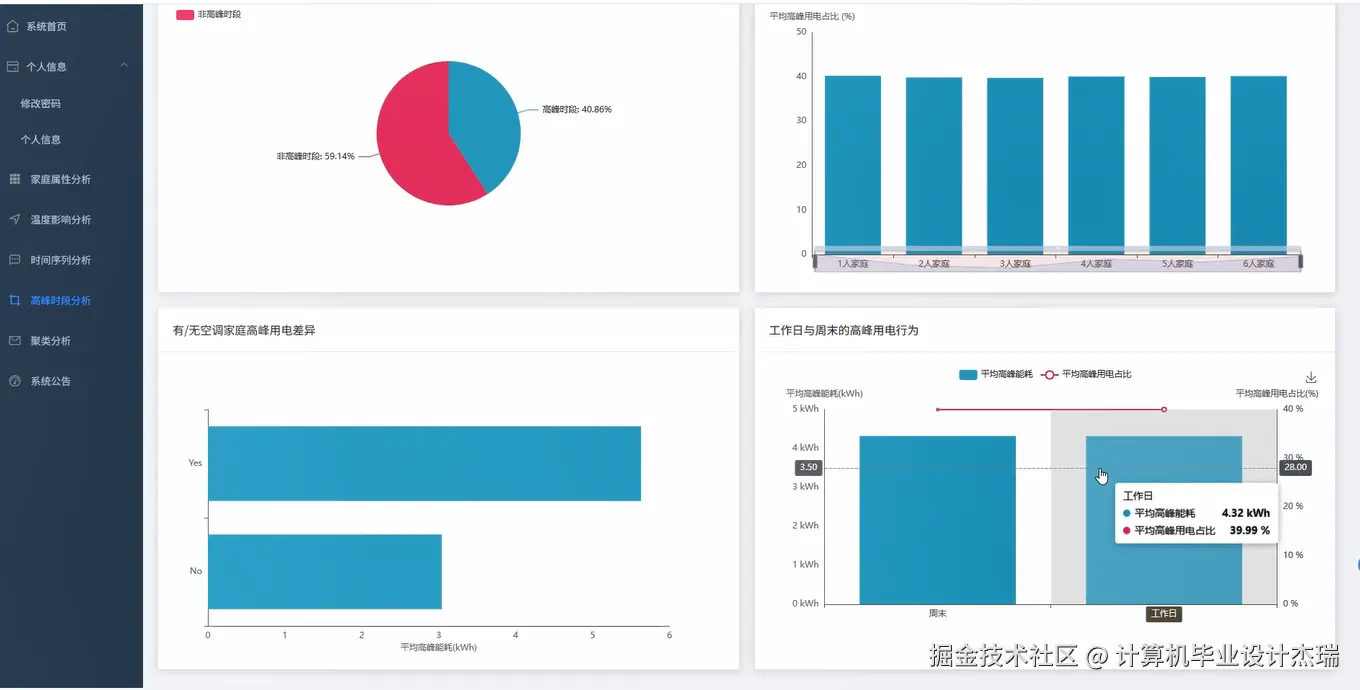The image size is (1360, 690).
Task: Click the 6人家庭 bar
Action: click(x=1258, y=164)
